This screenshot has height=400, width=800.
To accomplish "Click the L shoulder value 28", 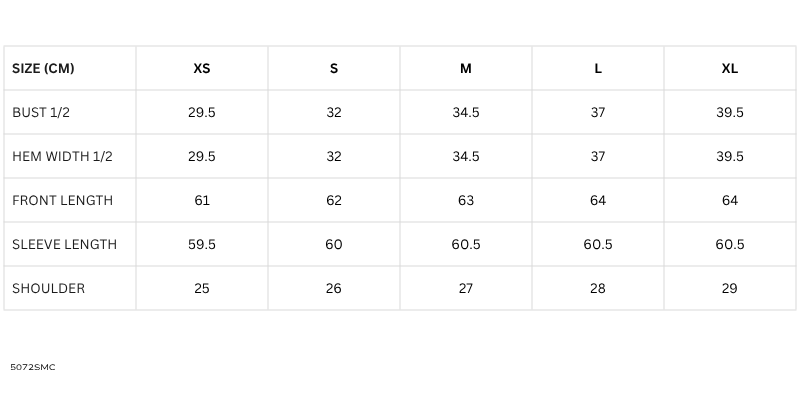I will (x=598, y=289).
